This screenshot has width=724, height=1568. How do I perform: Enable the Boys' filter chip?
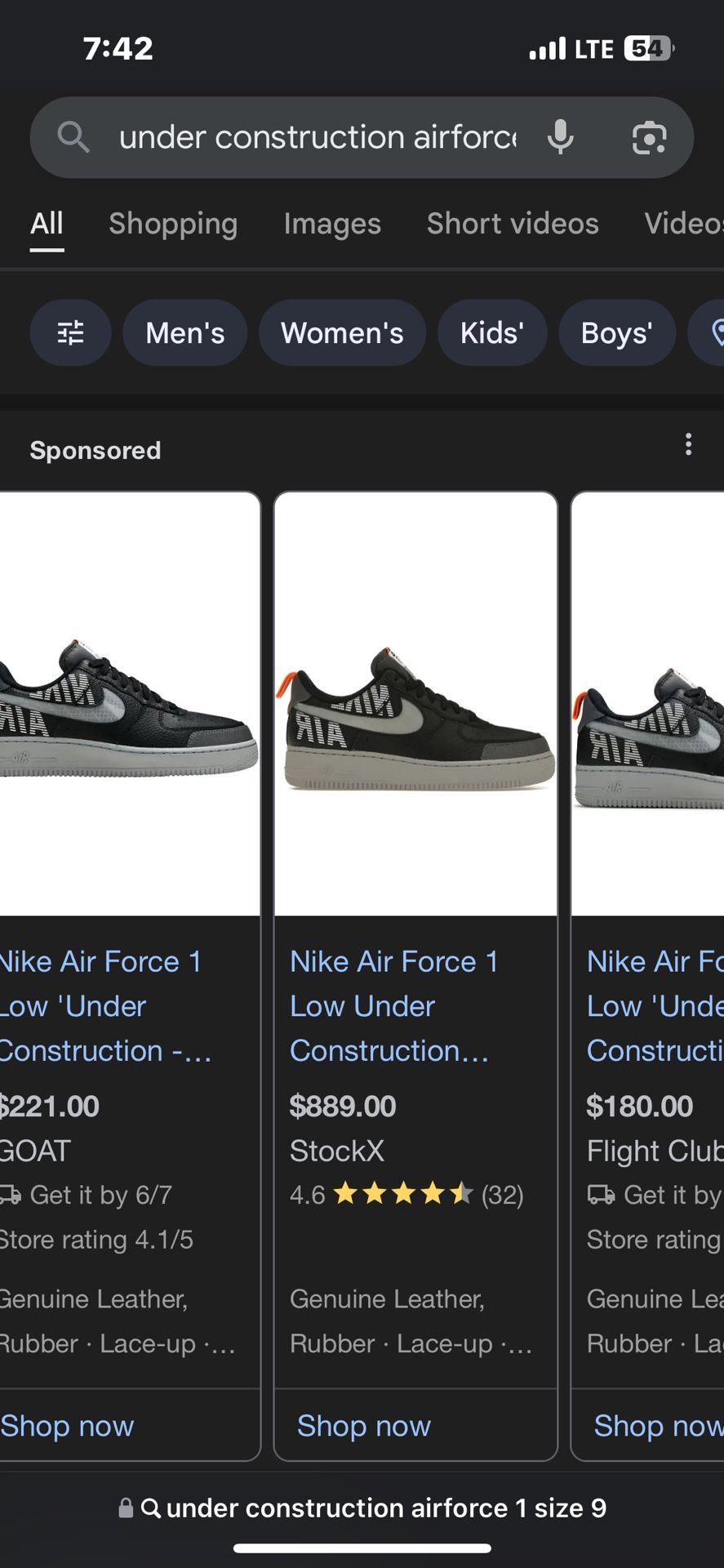point(616,333)
